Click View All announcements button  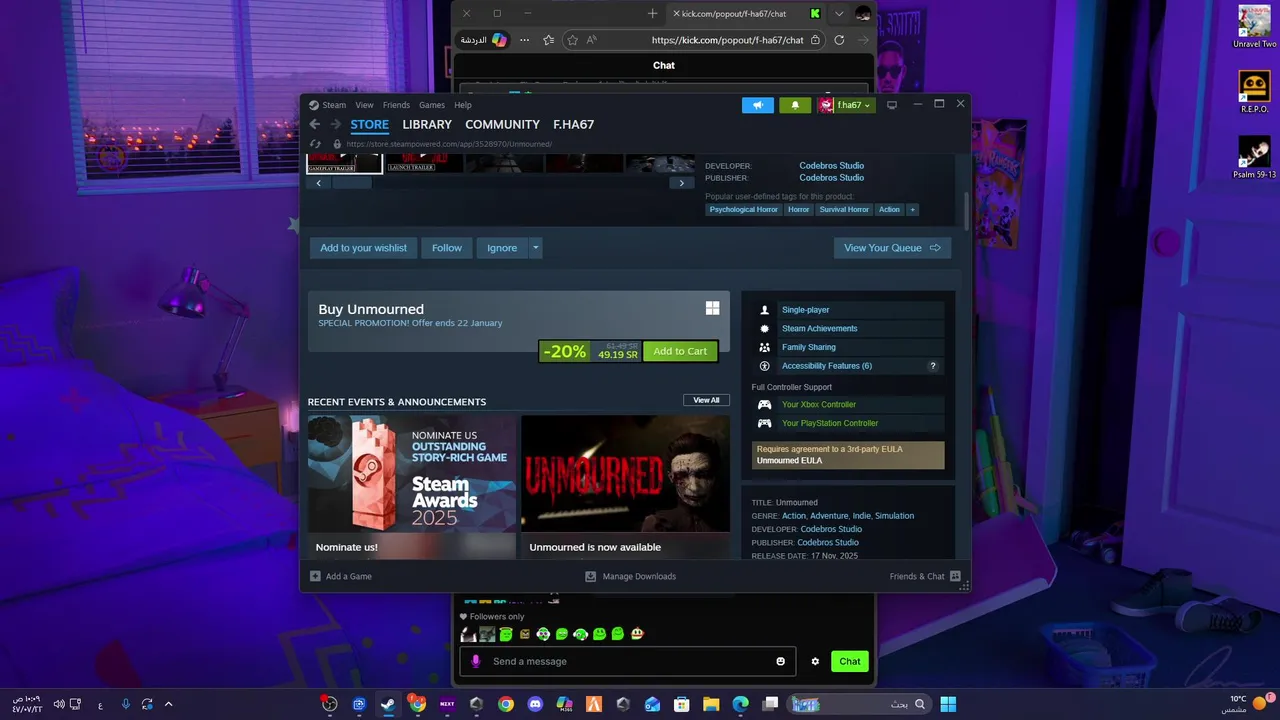[706, 400]
